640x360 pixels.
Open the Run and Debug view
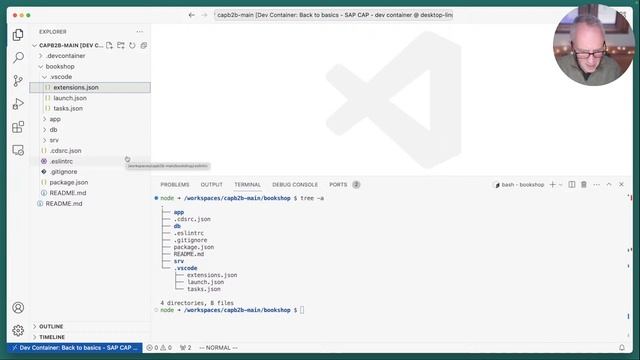point(18,104)
